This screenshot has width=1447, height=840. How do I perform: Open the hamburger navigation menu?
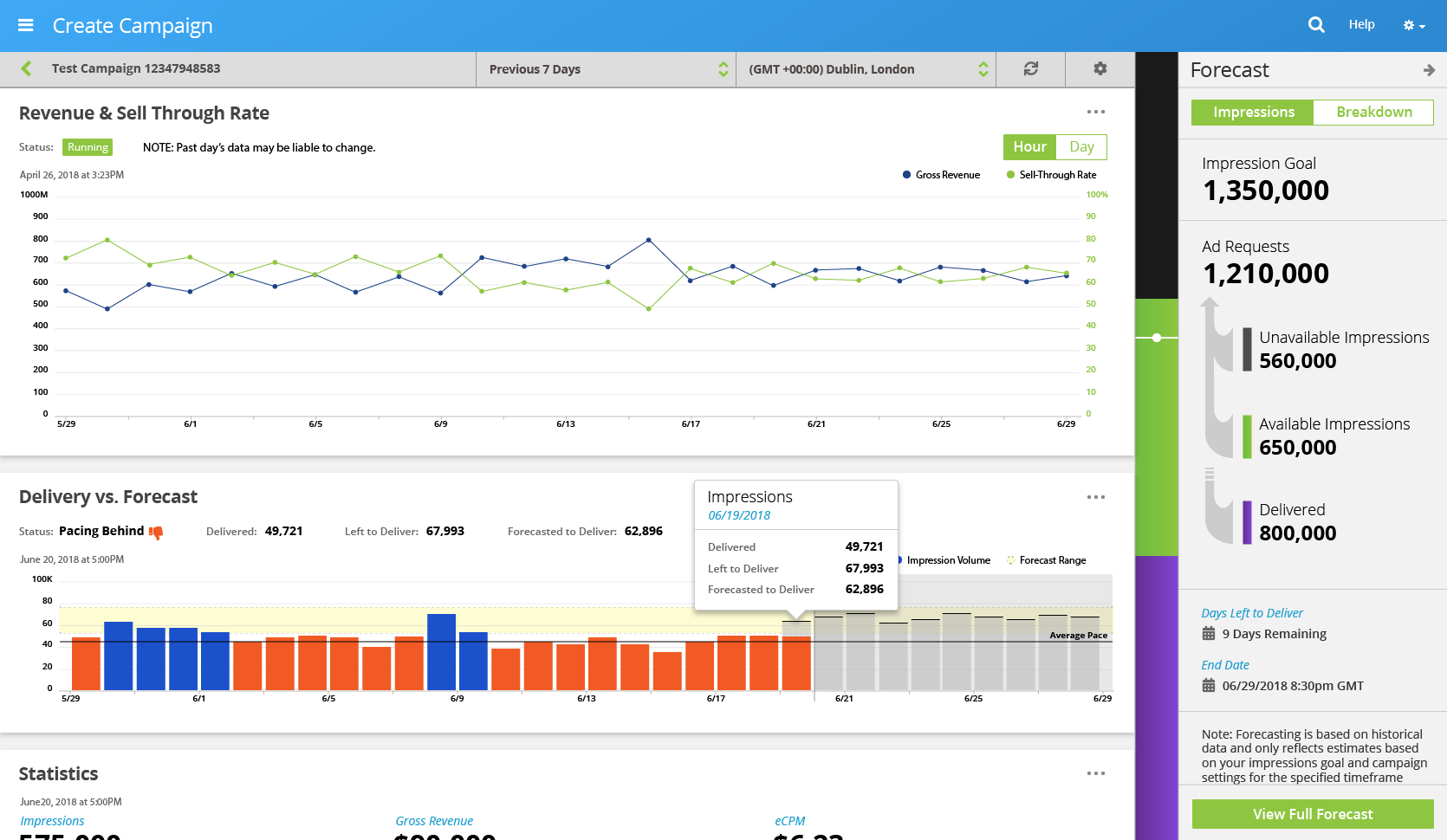(26, 25)
